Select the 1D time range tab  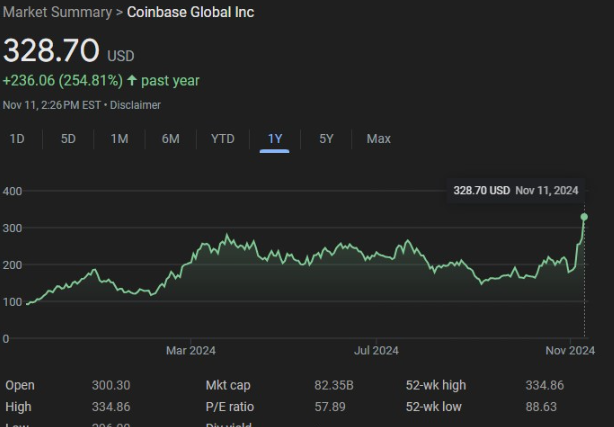(x=17, y=139)
